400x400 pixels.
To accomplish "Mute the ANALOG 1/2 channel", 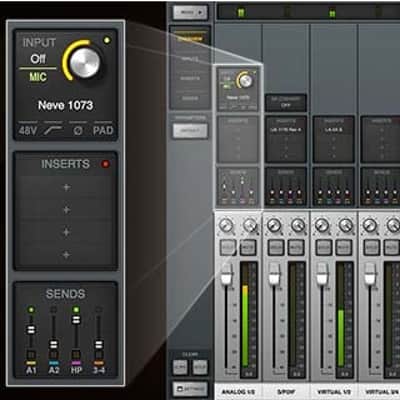I will pos(248,248).
